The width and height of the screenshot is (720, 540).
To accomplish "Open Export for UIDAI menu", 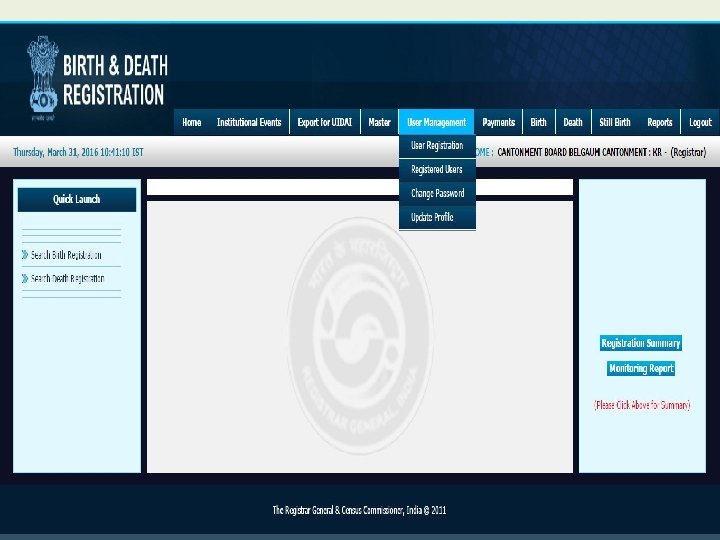I will tap(325, 122).
